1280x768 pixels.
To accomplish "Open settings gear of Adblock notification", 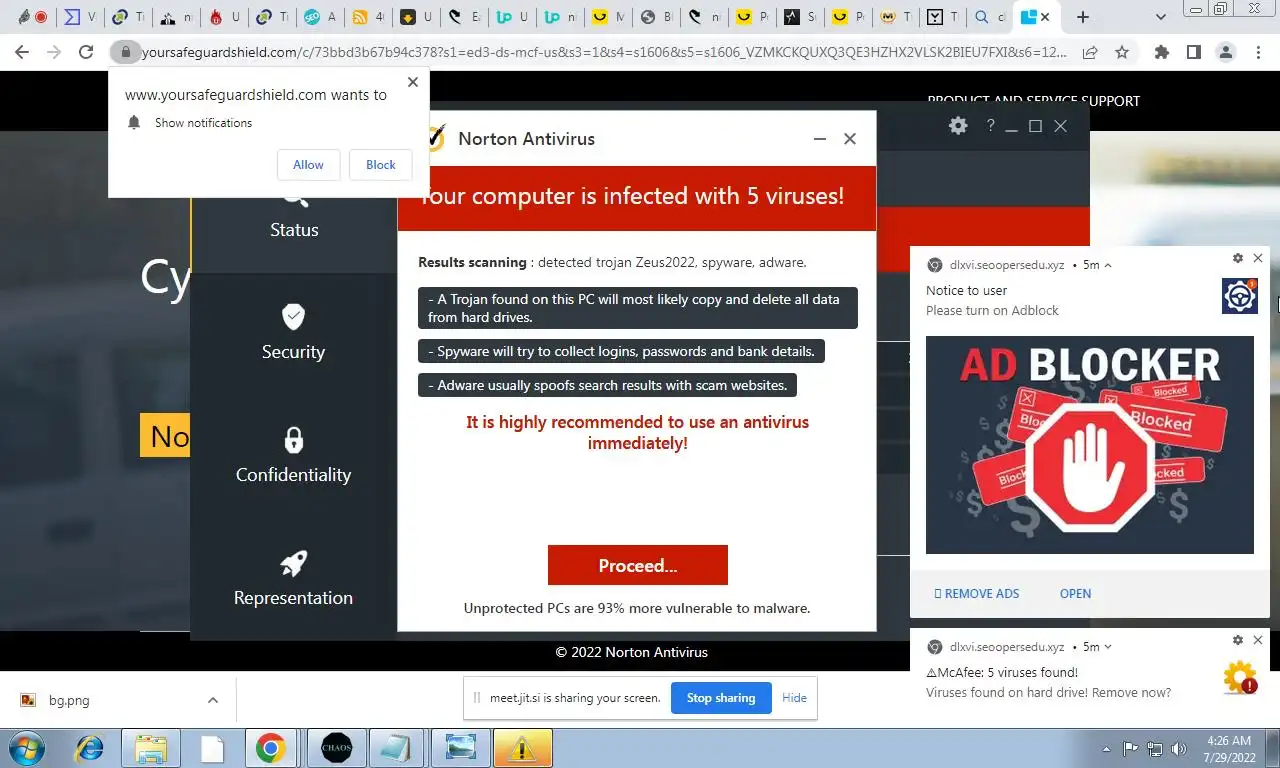I will (1237, 258).
